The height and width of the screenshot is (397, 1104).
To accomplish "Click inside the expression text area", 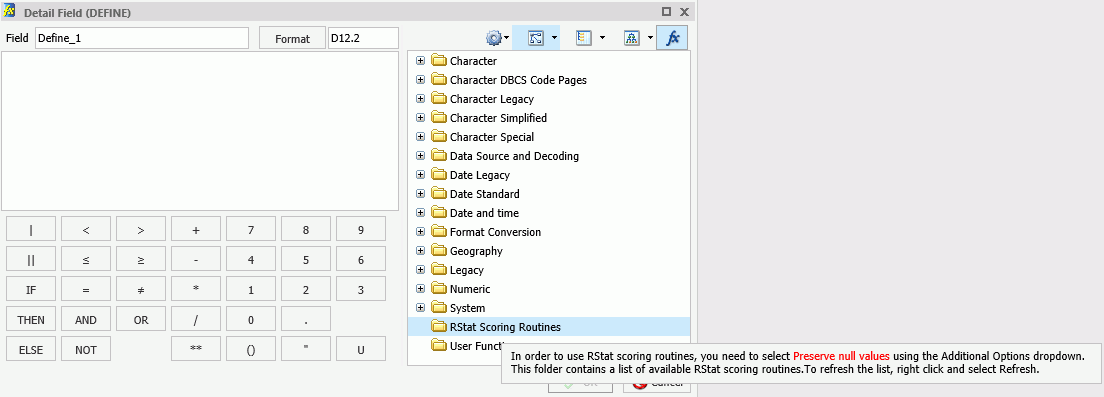I will tap(200, 131).
